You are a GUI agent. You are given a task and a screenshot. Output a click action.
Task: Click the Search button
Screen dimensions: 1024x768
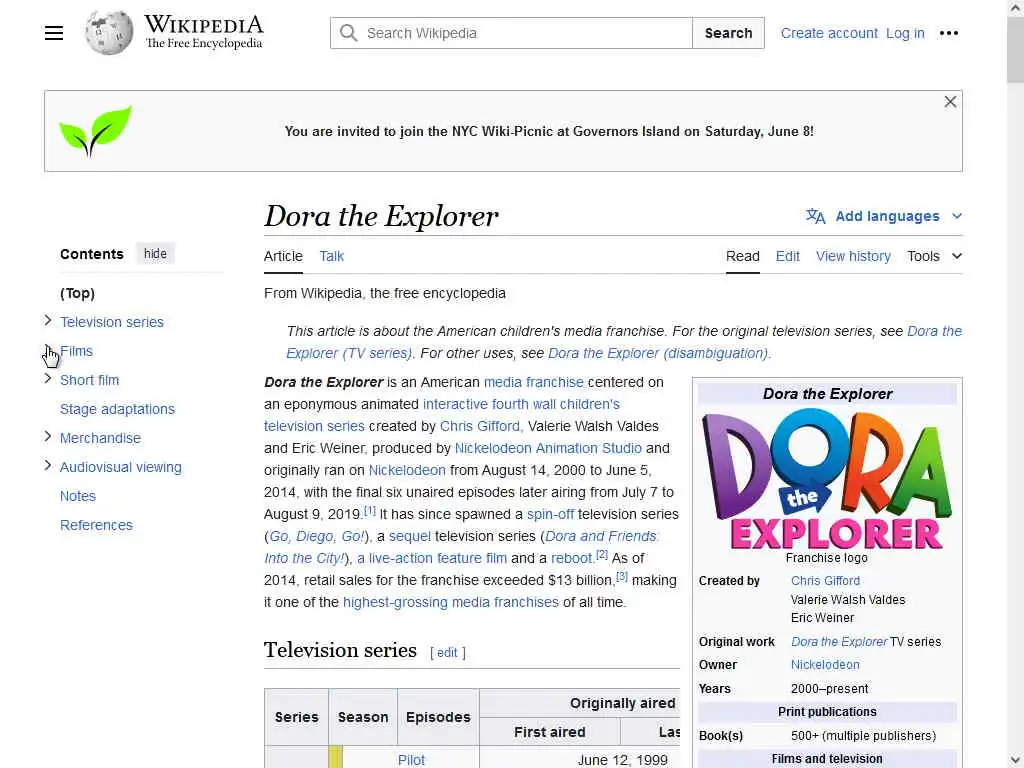(728, 33)
